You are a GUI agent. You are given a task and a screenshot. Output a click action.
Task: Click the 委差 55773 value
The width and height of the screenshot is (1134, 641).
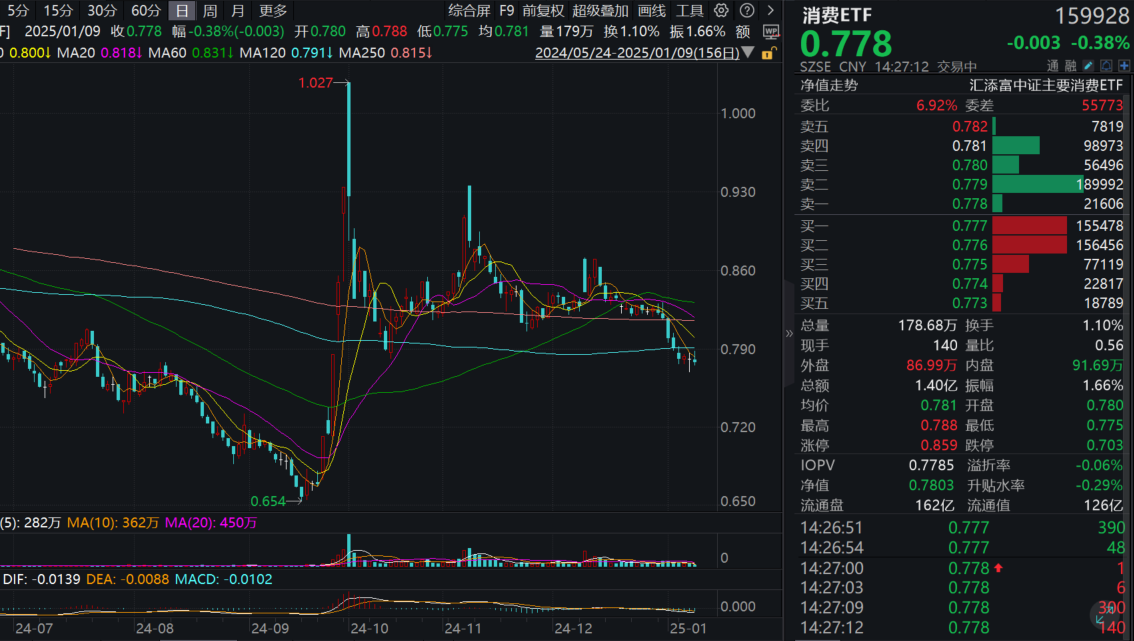[x=1102, y=106]
